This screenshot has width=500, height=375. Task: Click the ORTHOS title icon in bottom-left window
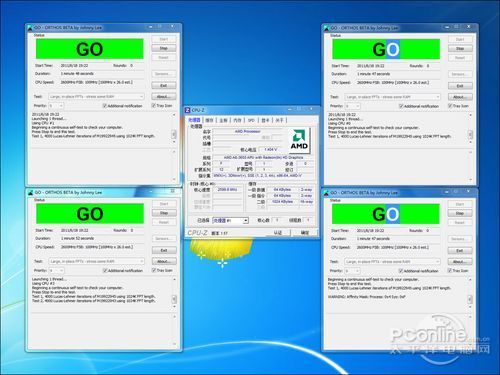(31, 193)
